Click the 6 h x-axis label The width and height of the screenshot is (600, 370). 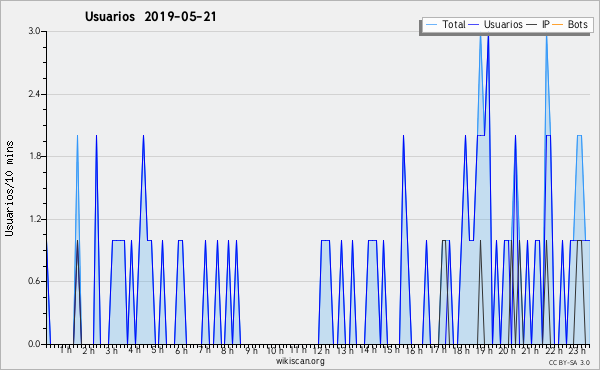(x=181, y=350)
